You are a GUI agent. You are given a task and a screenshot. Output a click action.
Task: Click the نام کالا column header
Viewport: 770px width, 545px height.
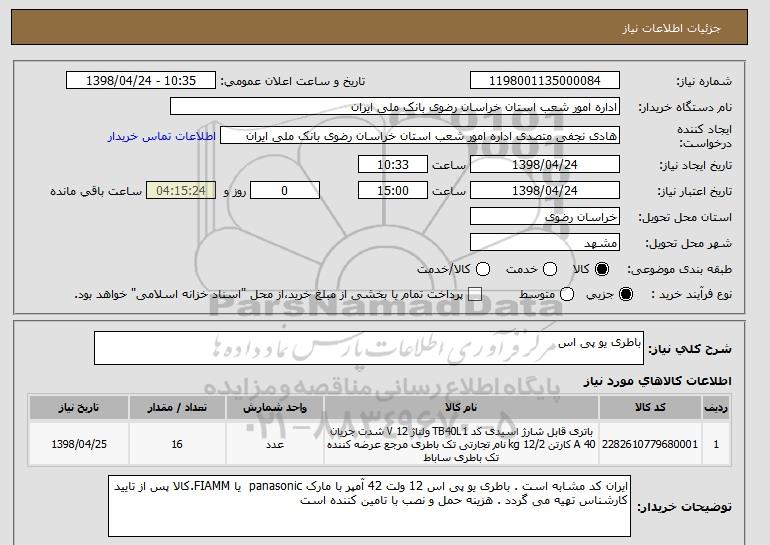point(461,408)
